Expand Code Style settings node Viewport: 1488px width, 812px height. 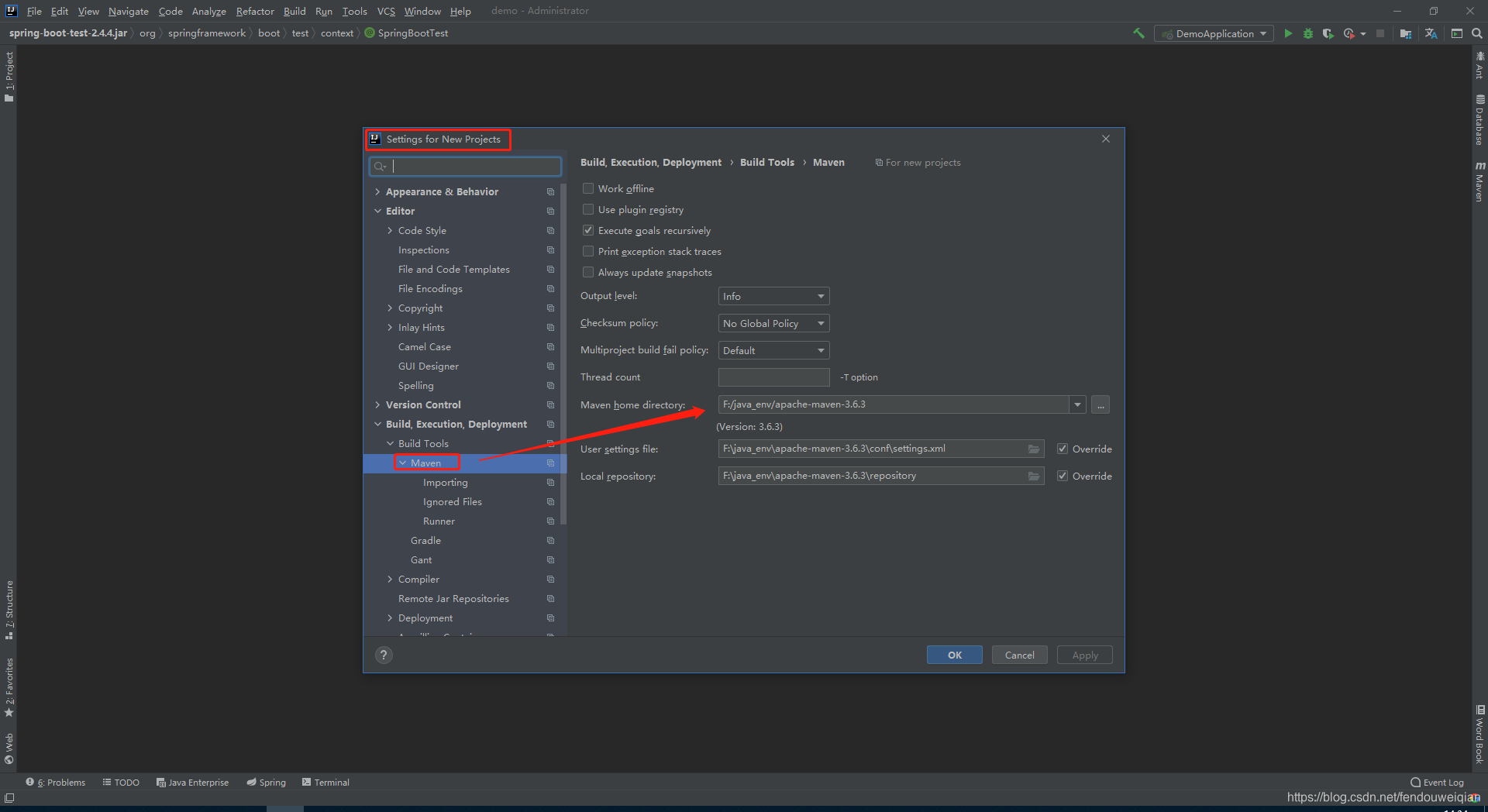[390, 230]
